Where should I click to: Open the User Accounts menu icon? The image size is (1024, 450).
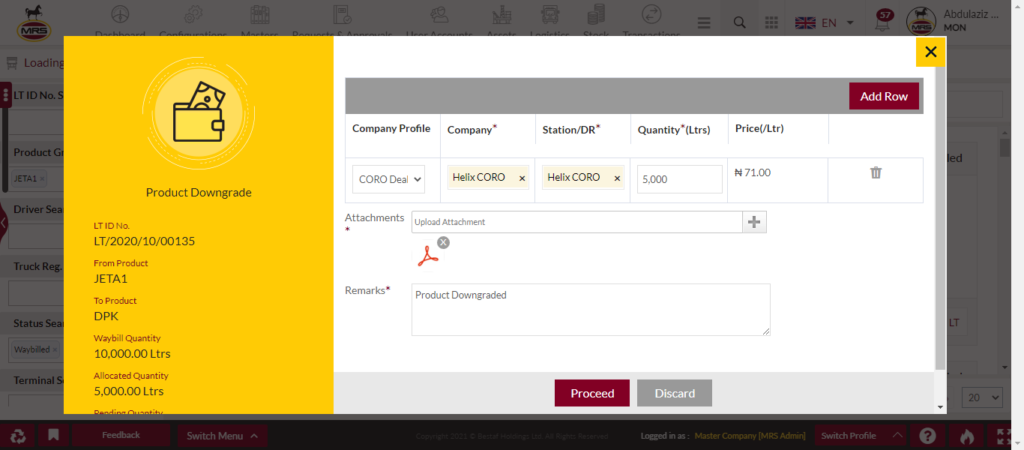tap(439, 16)
